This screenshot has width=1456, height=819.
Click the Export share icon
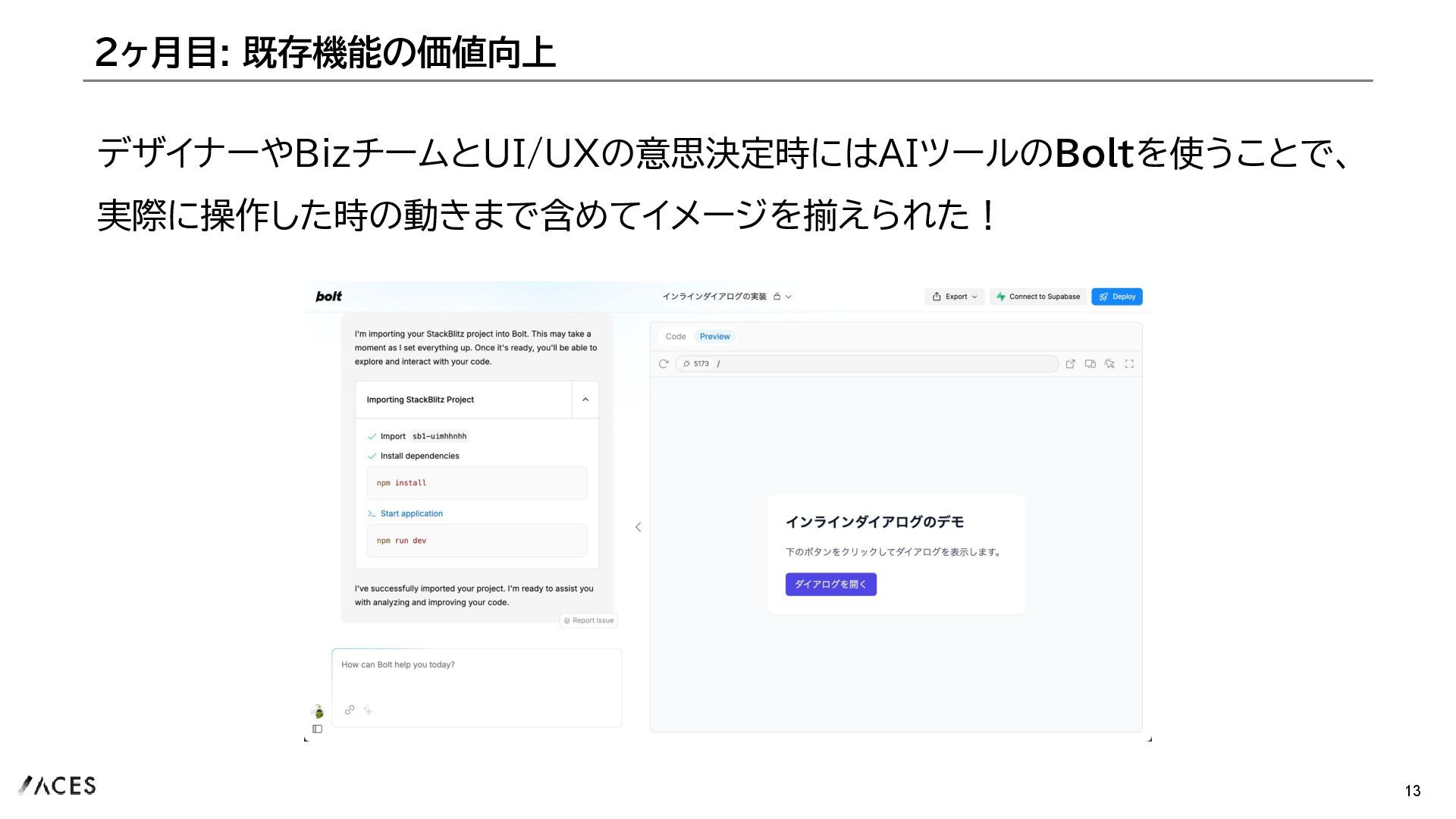click(937, 297)
